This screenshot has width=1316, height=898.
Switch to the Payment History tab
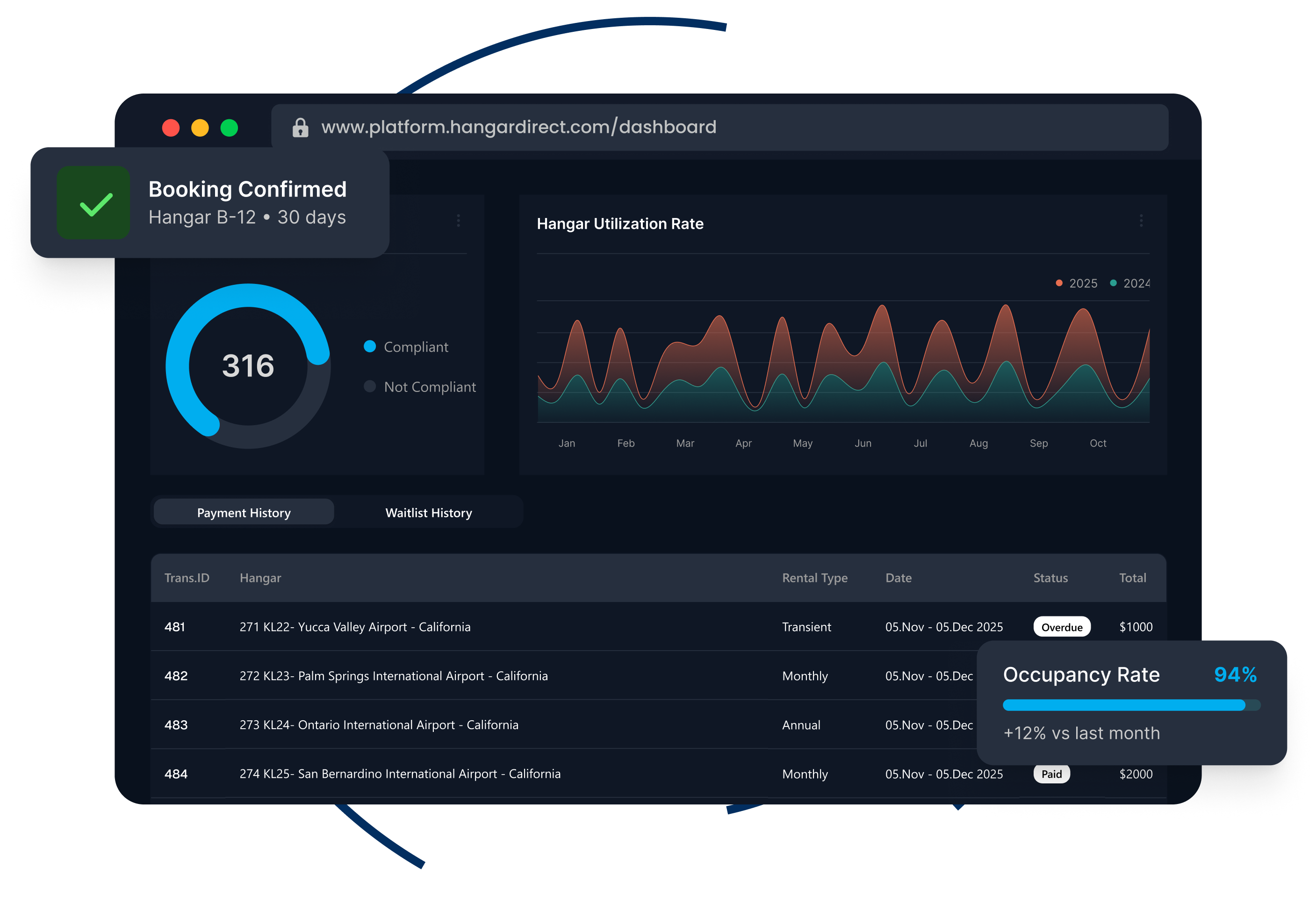(244, 512)
